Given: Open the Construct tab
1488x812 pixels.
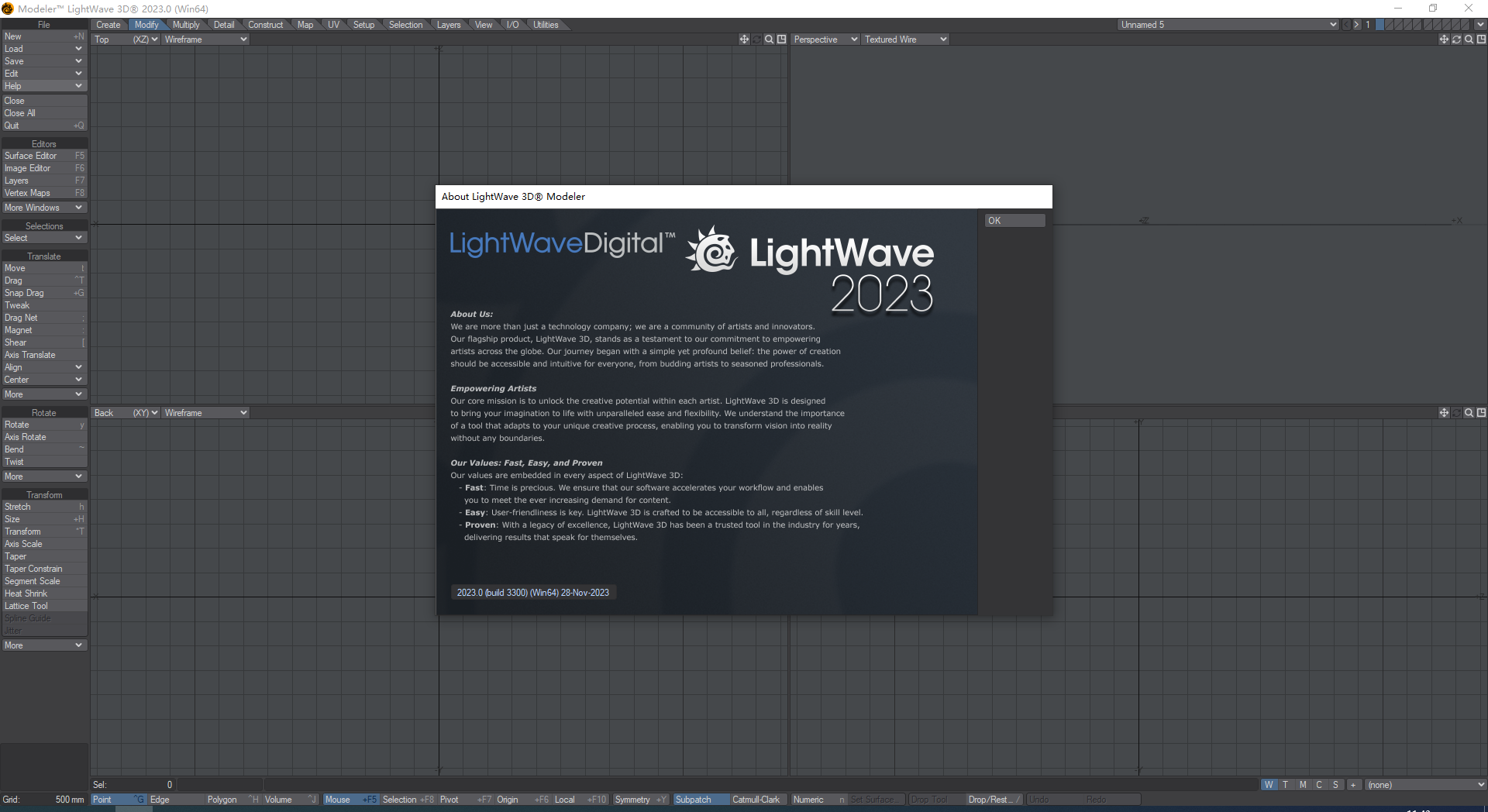Looking at the screenshot, I should click(x=266, y=24).
